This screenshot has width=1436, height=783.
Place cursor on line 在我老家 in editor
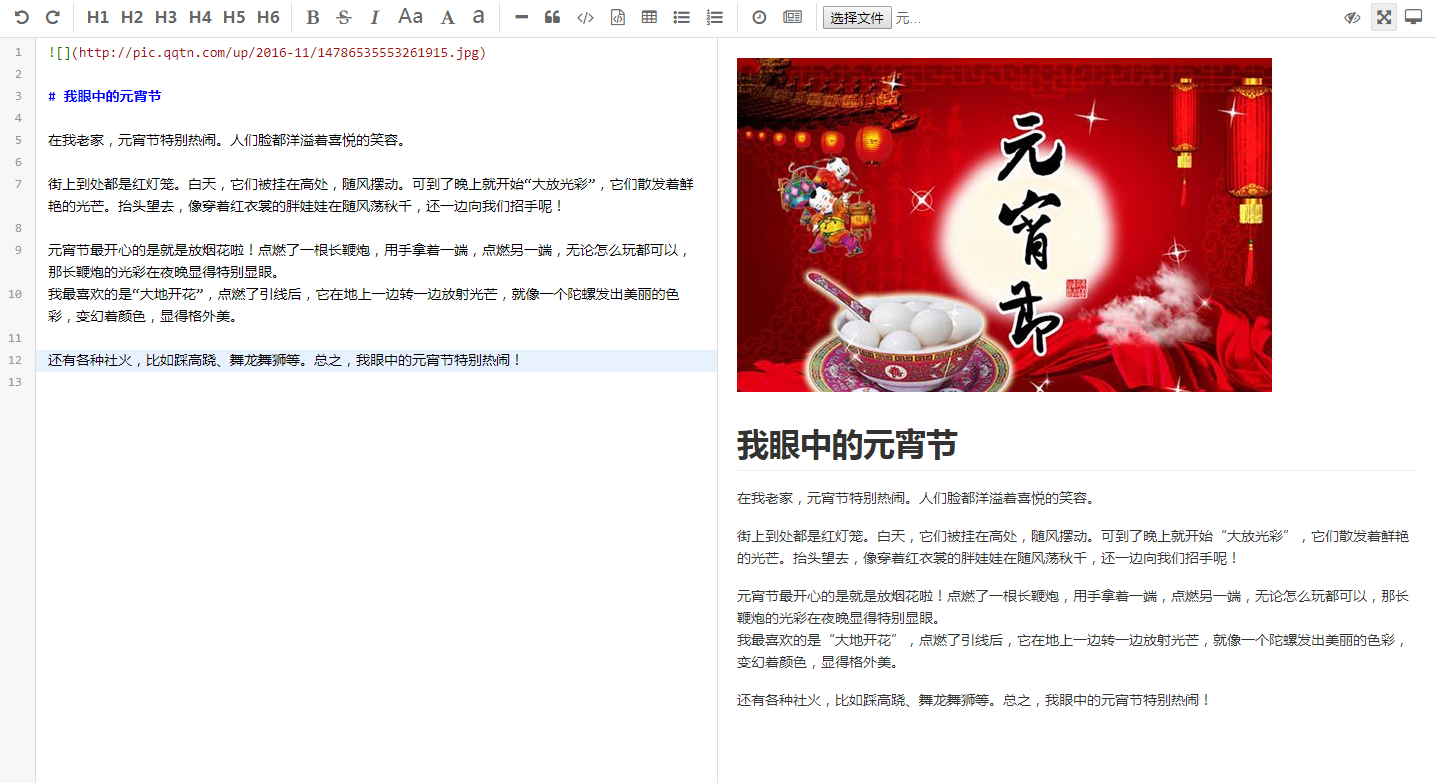coord(227,140)
